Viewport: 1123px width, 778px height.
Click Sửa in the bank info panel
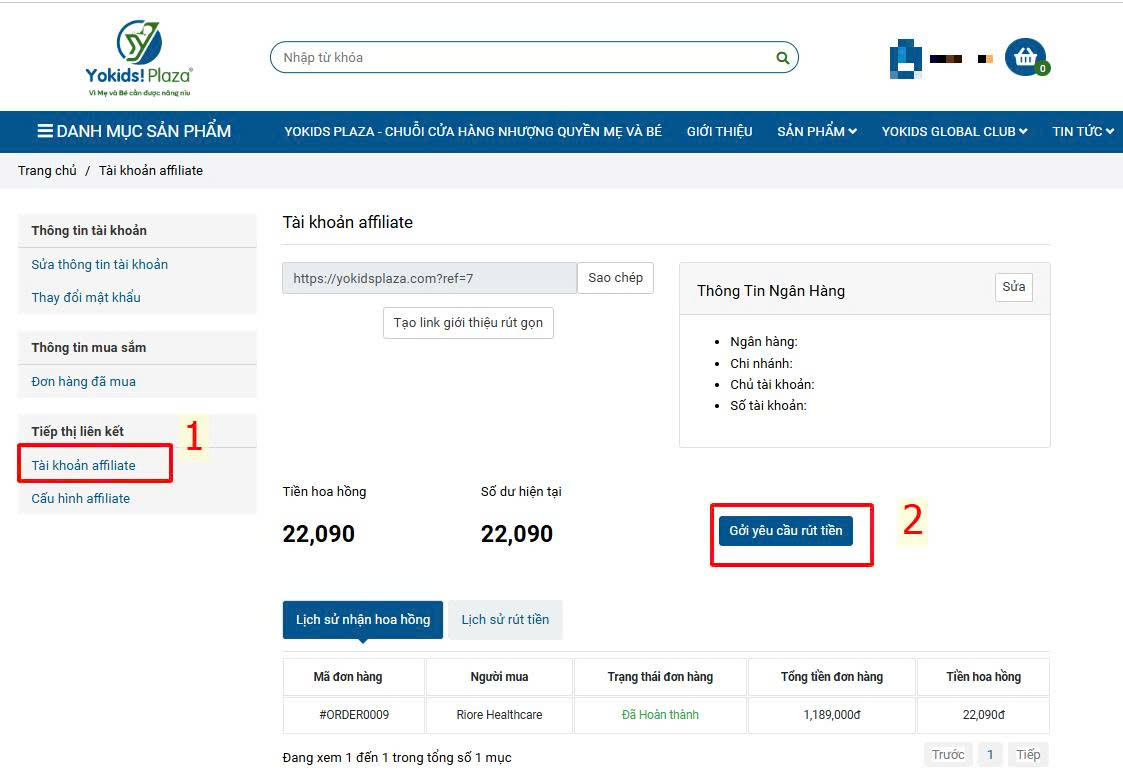point(1013,287)
